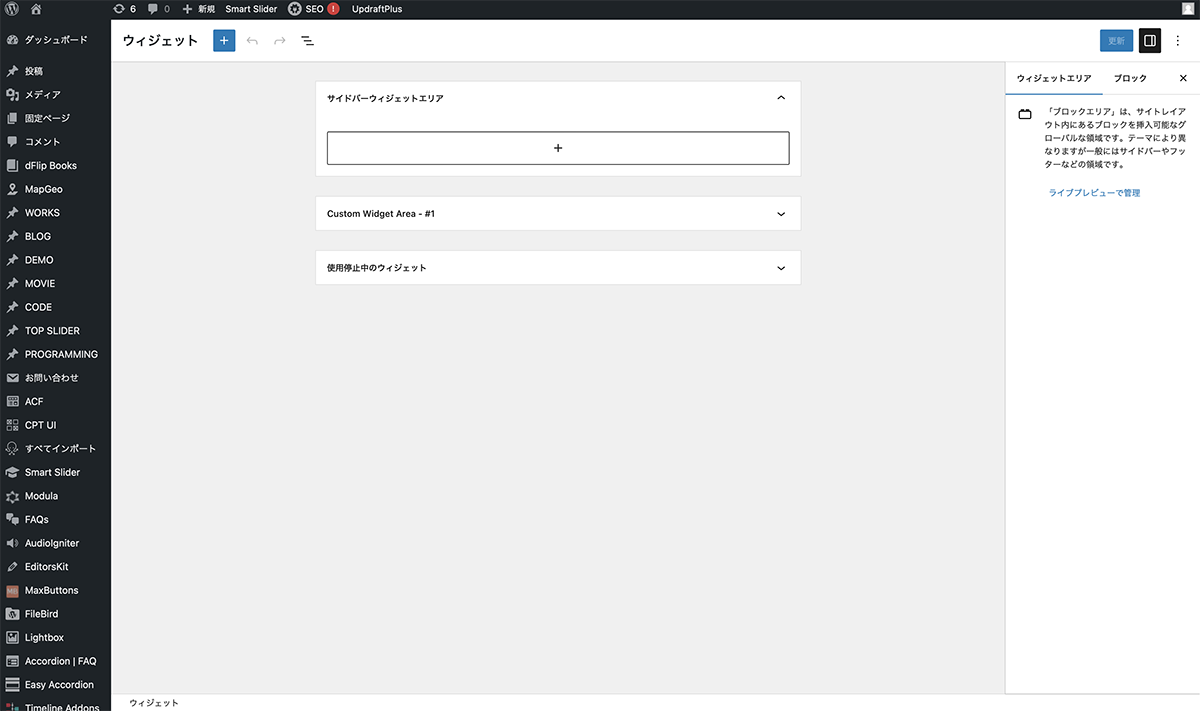The image size is (1200, 711).
Task: Follow the ライブプレビューで管理 link
Action: [1094, 193]
